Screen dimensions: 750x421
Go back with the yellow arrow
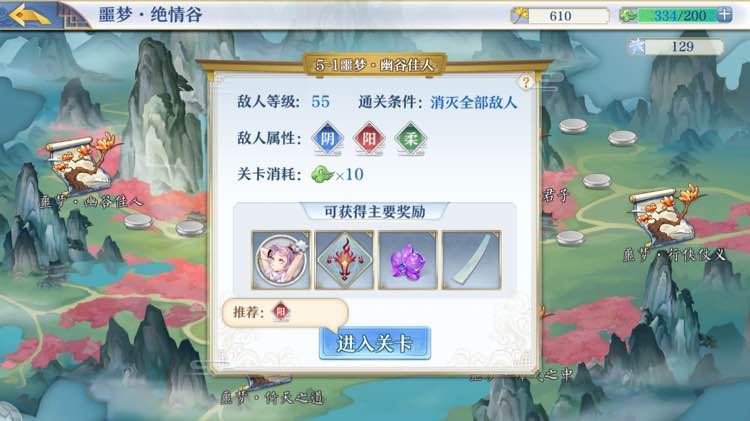(30, 15)
